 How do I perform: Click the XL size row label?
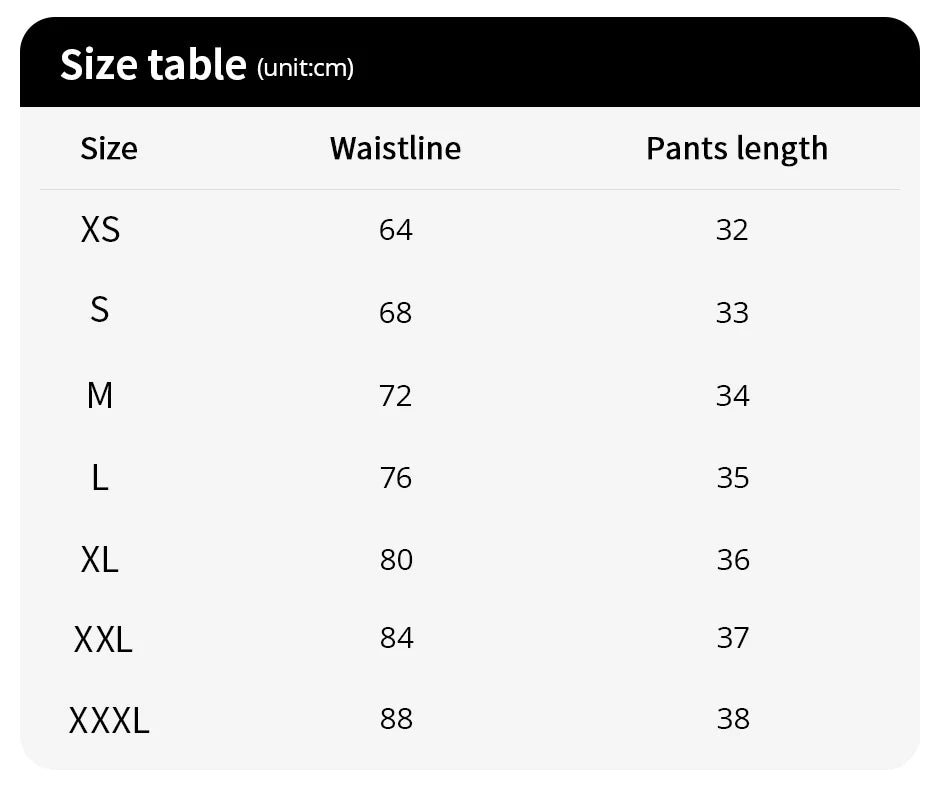99,559
